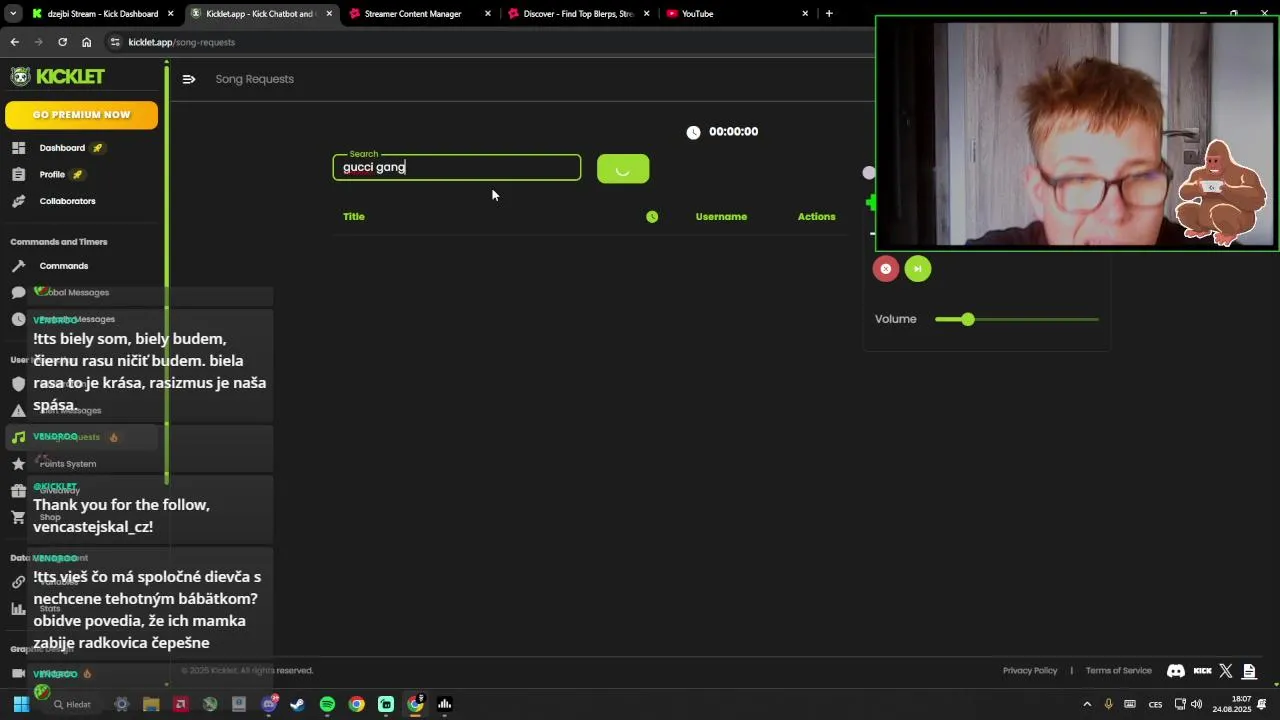Open Dashboard in the sidebar
Image resolution: width=1280 pixels, height=720 pixels.
point(62,148)
